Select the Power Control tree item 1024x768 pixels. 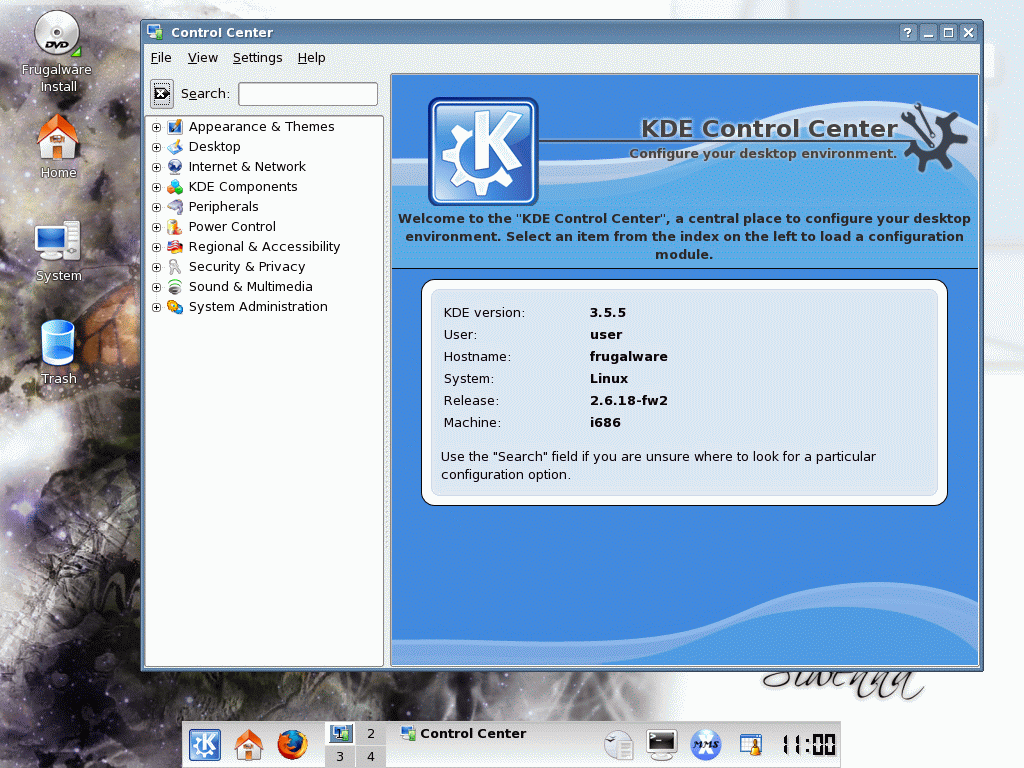tap(232, 227)
